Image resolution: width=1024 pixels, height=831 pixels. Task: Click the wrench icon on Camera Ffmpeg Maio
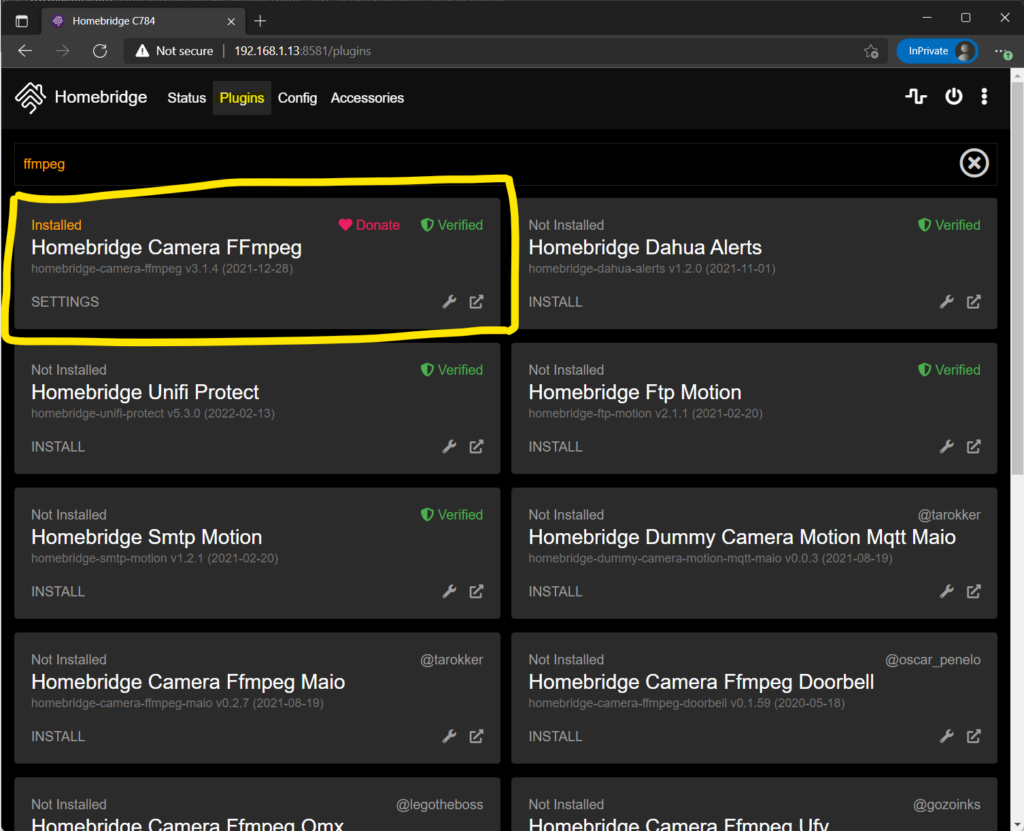449,737
